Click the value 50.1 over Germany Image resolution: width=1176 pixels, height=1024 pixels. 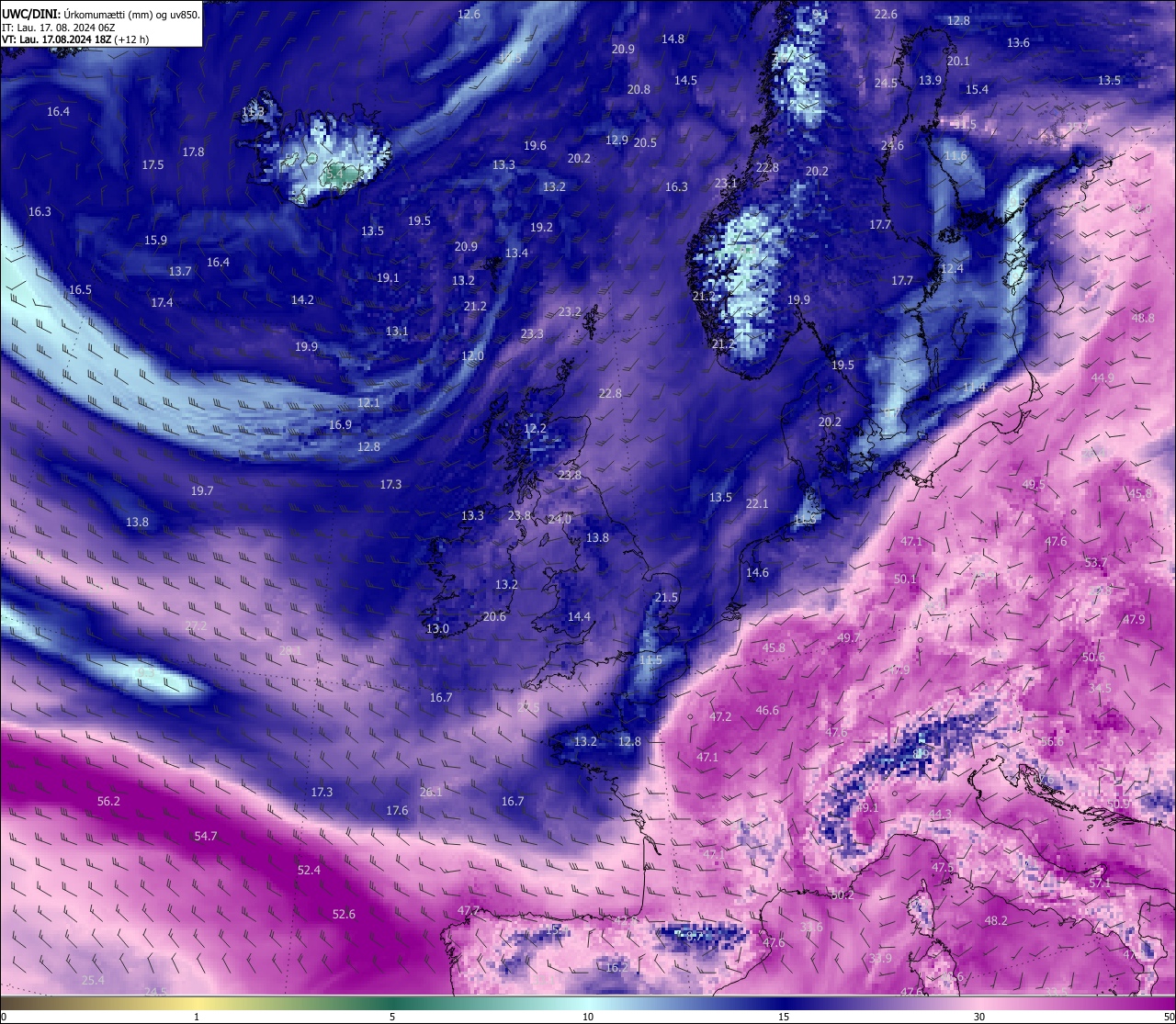click(905, 579)
